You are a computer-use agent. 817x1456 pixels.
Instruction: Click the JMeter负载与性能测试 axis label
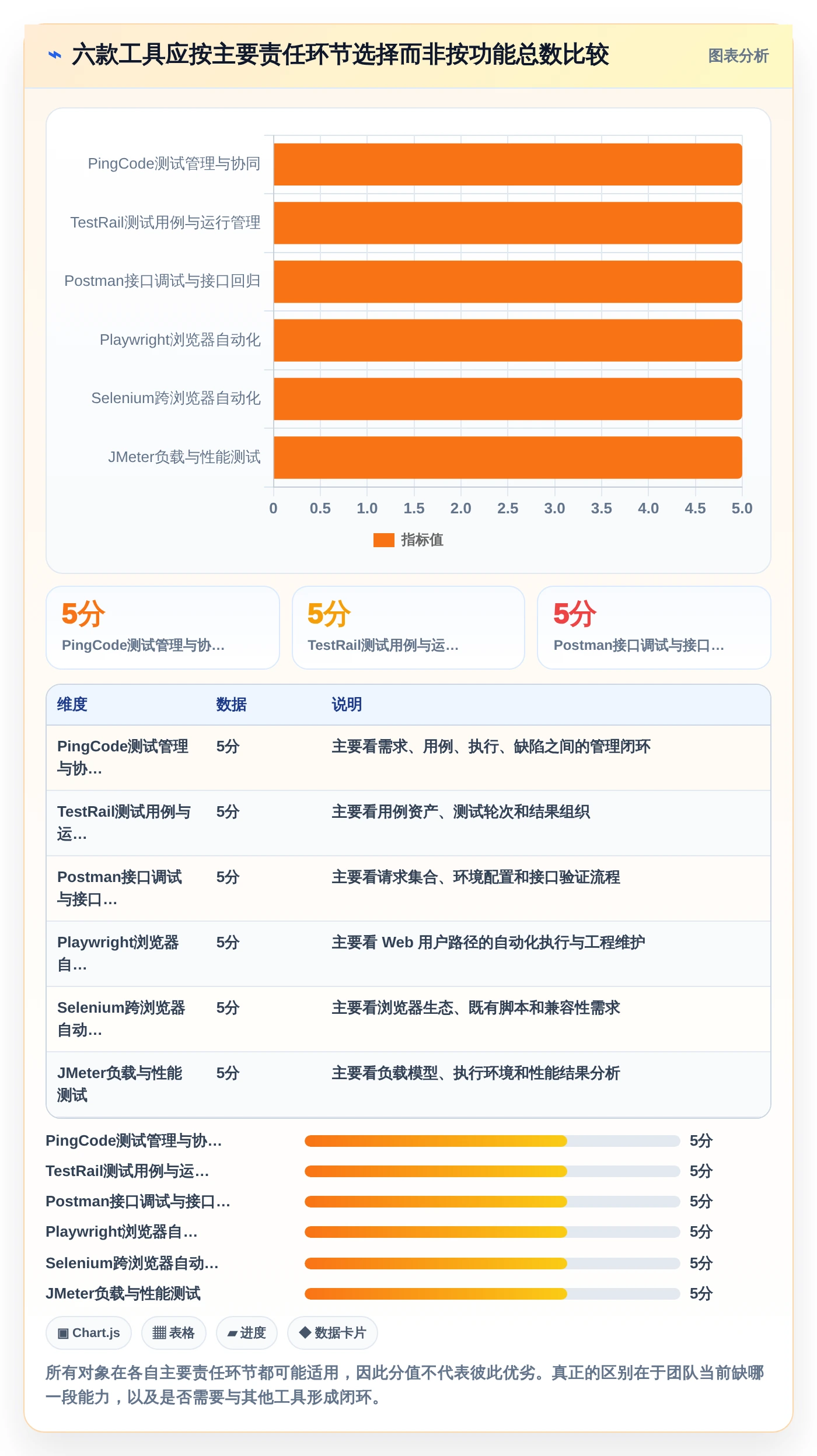[x=184, y=457]
